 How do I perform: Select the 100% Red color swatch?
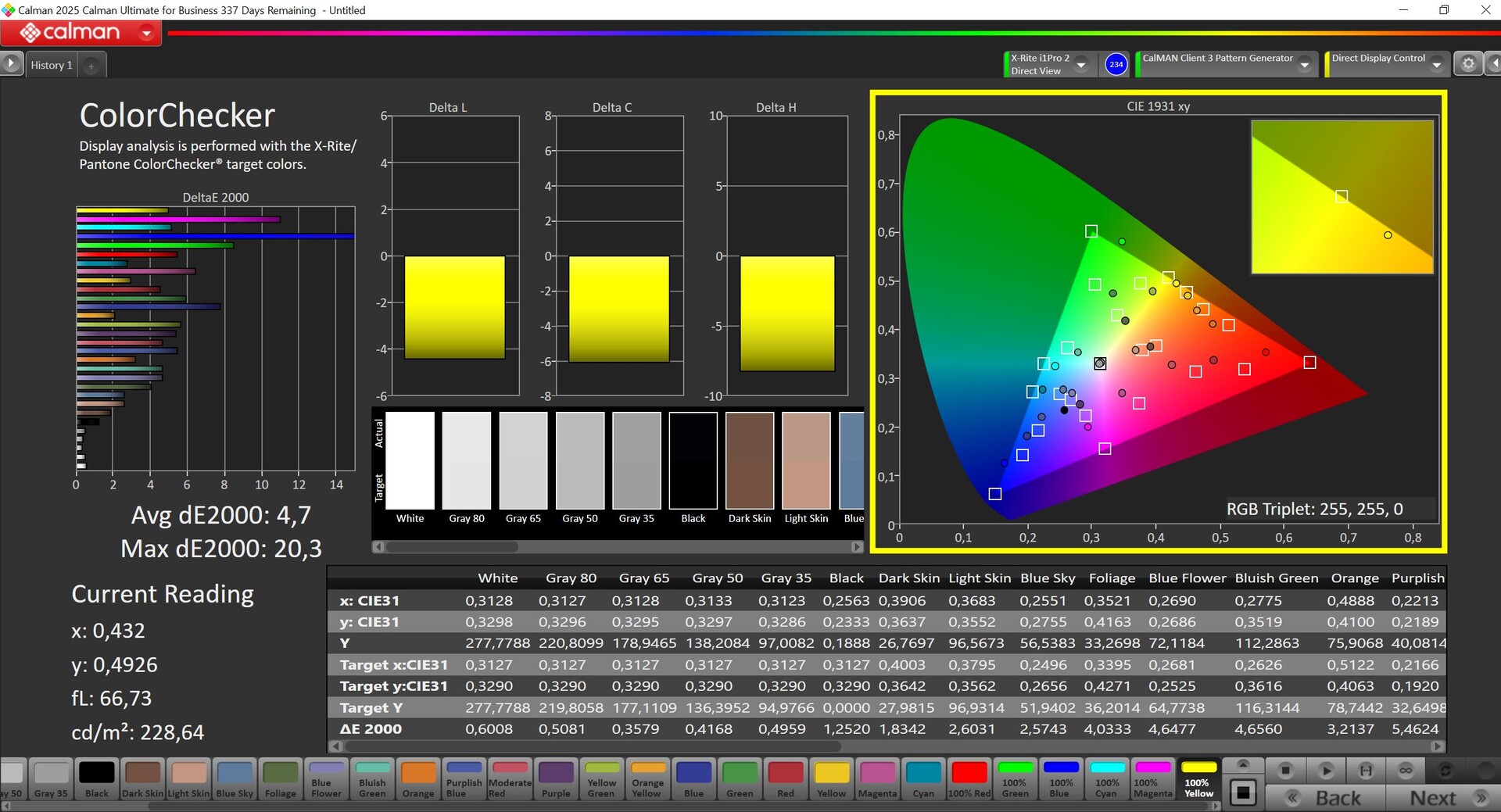(x=969, y=778)
